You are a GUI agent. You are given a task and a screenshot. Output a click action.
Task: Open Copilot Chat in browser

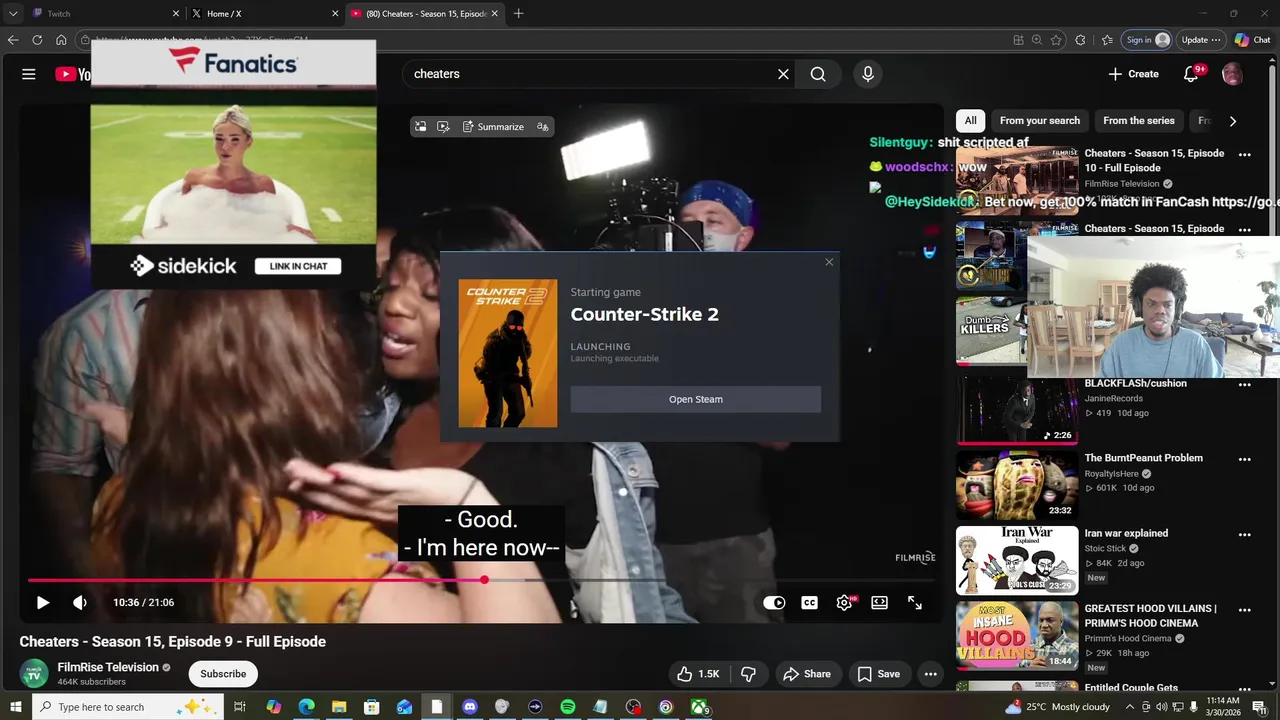tap(1253, 40)
